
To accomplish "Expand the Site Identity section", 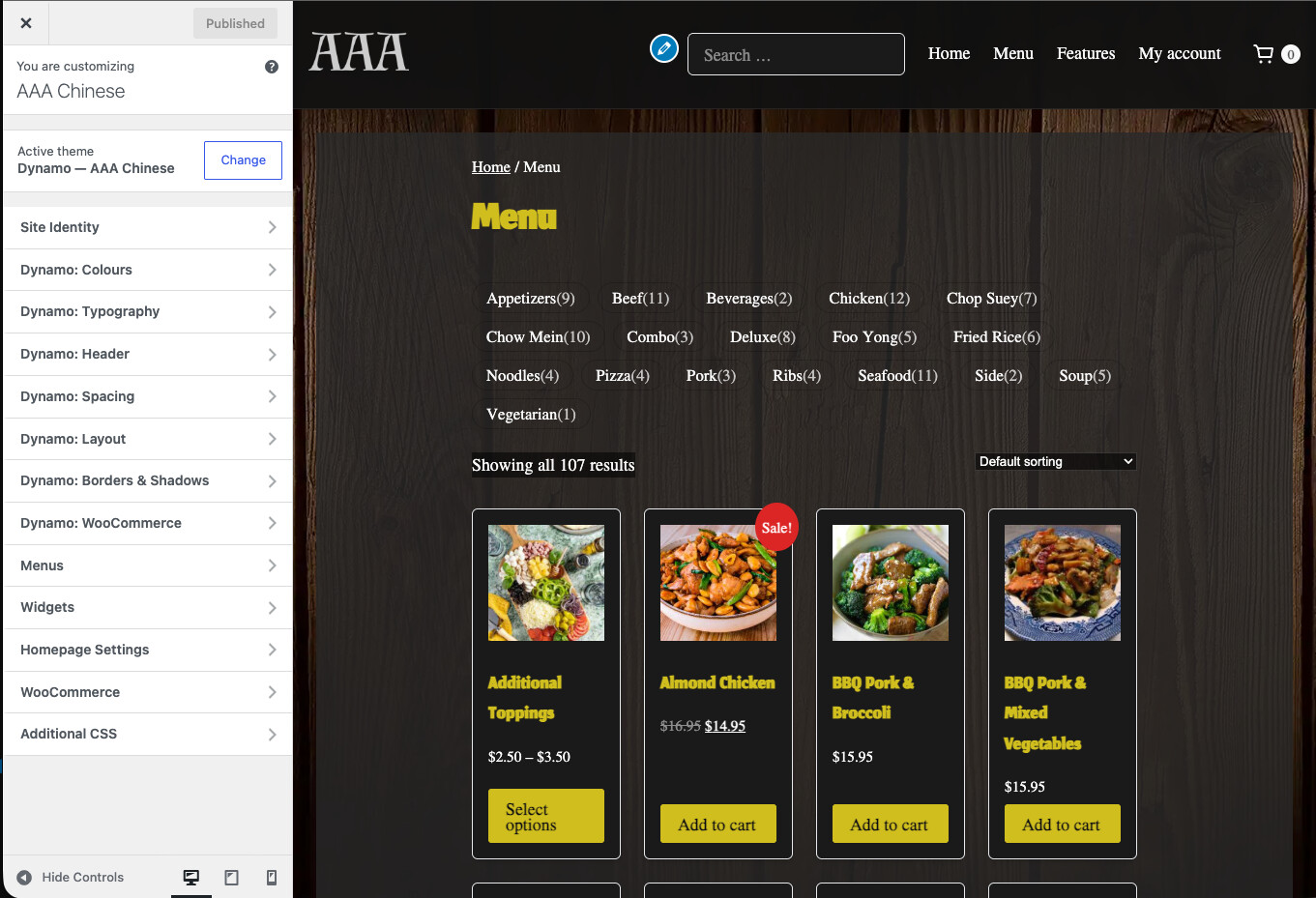I will pos(148,227).
